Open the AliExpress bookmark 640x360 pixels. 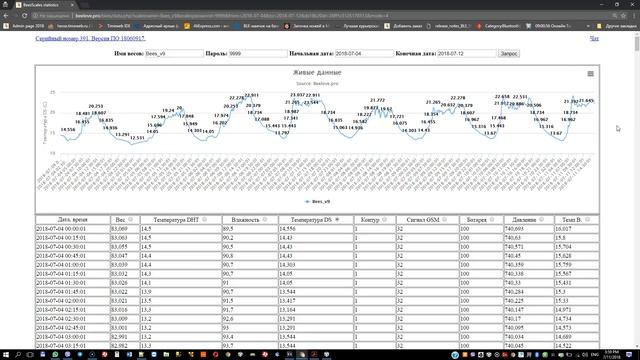tap(207, 26)
